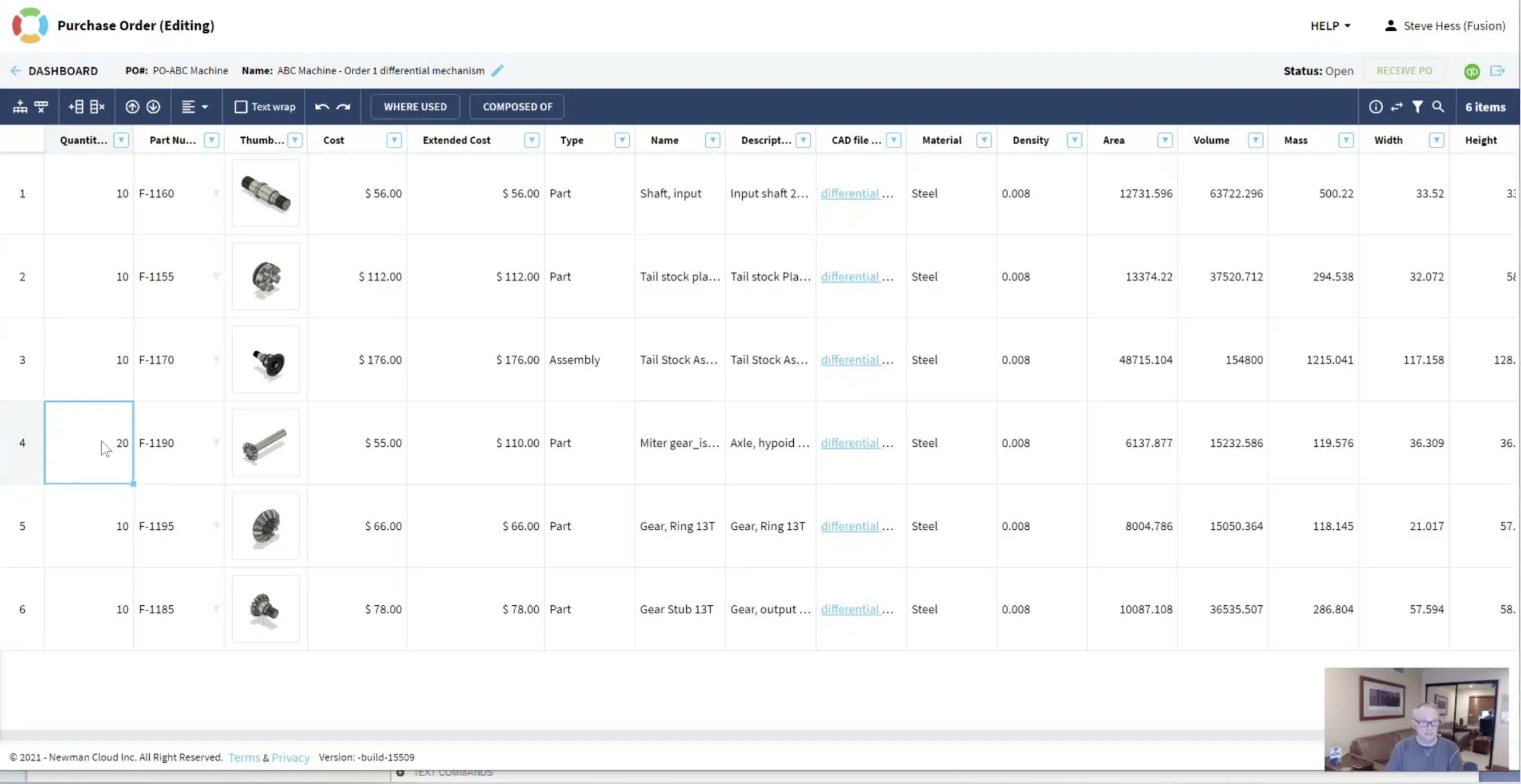Move row down with the down-arrow icon
Image resolution: width=1521 pixels, height=784 pixels.
(x=153, y=107)
